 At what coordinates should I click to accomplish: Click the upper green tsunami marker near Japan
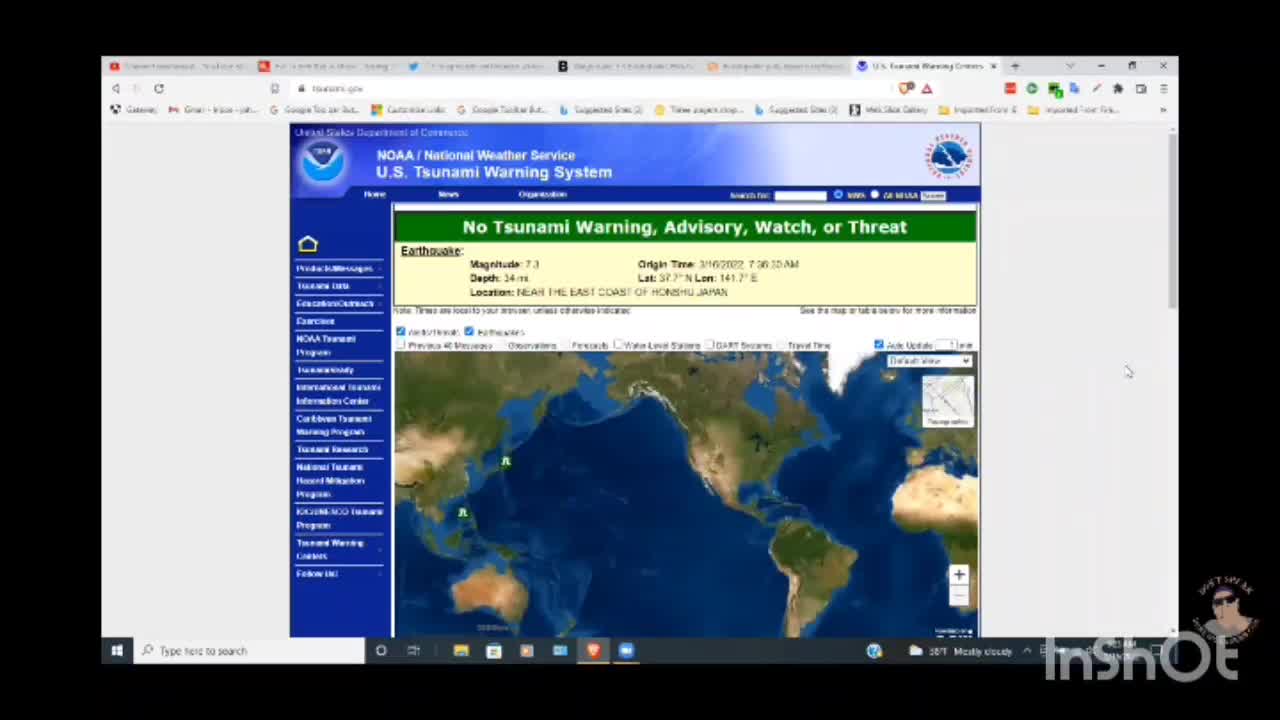pyautogui.click(x=506, y=461)
